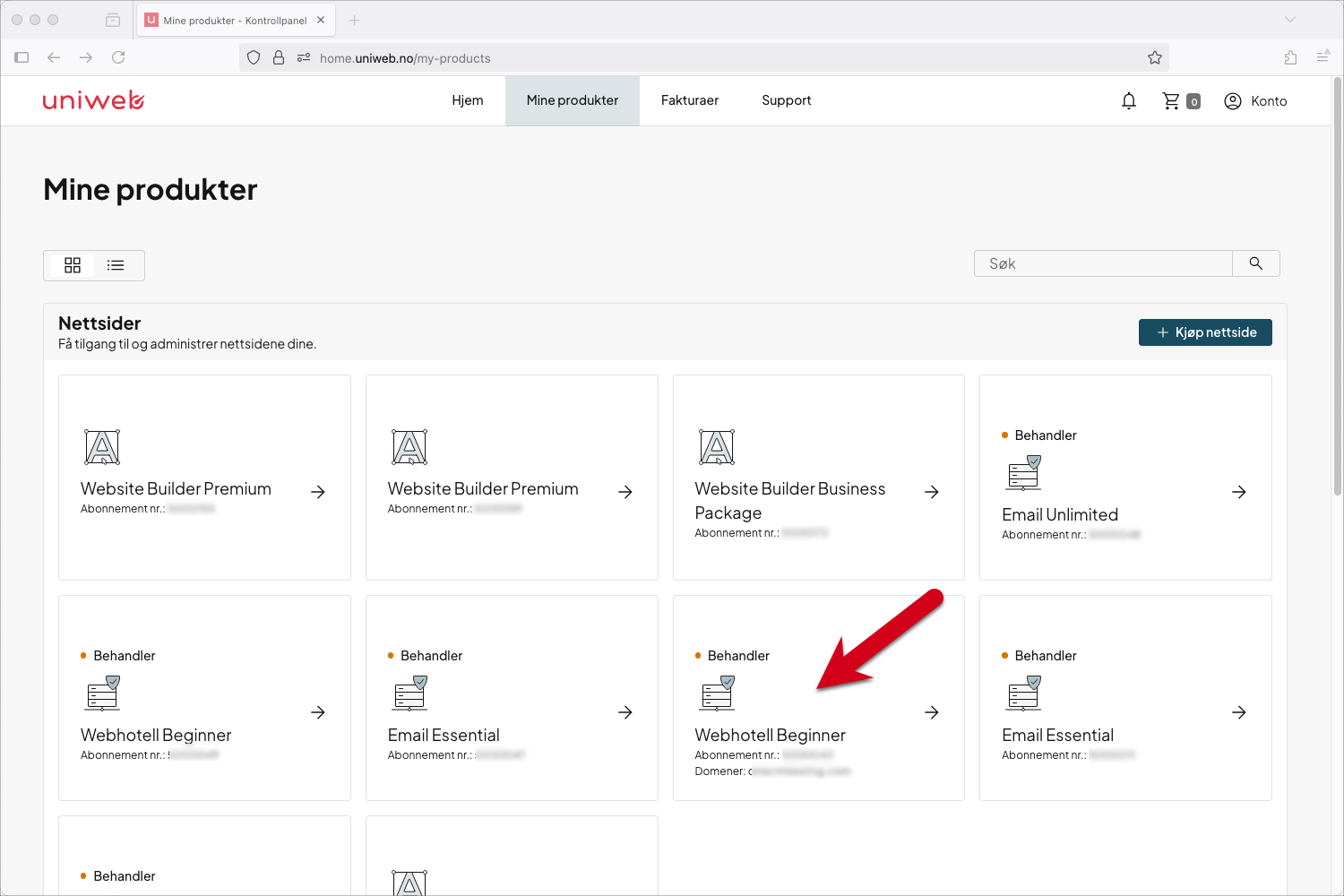Go to the Fakturaer tab
Viewport: 1344px width, 896px height.
click(690, 100)
